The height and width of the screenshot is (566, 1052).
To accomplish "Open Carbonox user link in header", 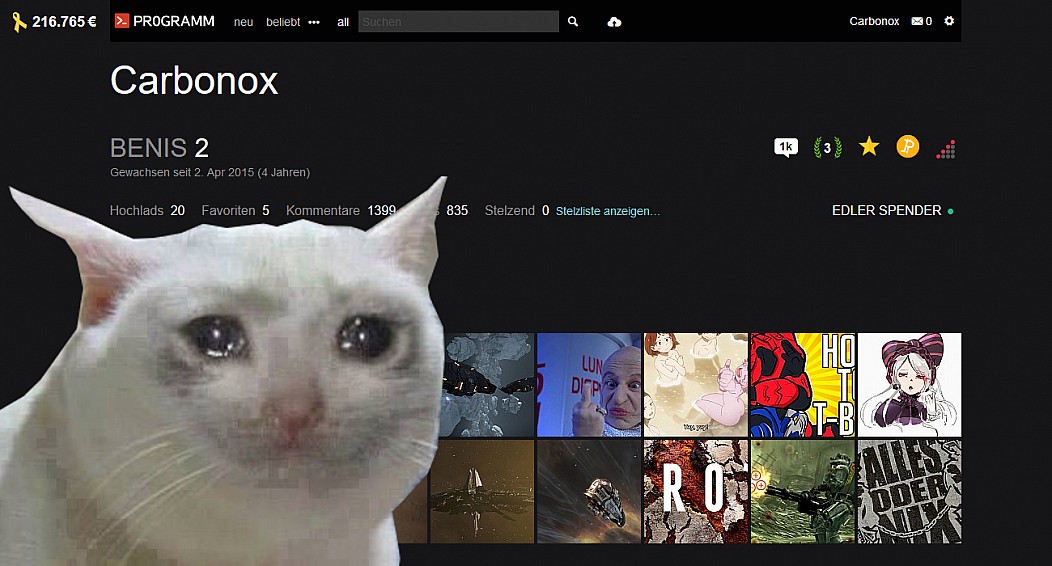I will click(874, 21).
